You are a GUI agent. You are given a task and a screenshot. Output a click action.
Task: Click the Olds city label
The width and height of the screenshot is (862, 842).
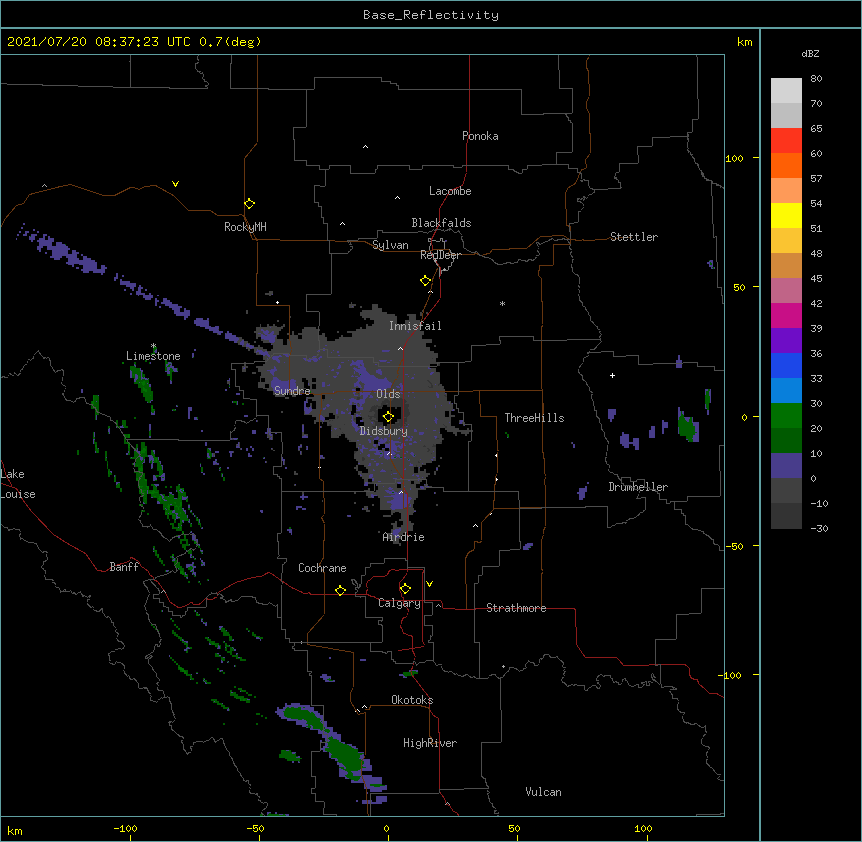coord(388,394)
